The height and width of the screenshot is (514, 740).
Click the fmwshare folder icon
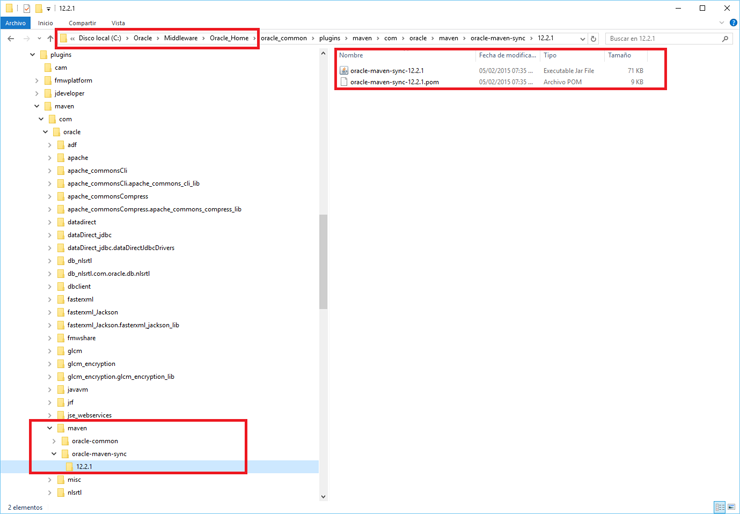[x=60, y=338]
